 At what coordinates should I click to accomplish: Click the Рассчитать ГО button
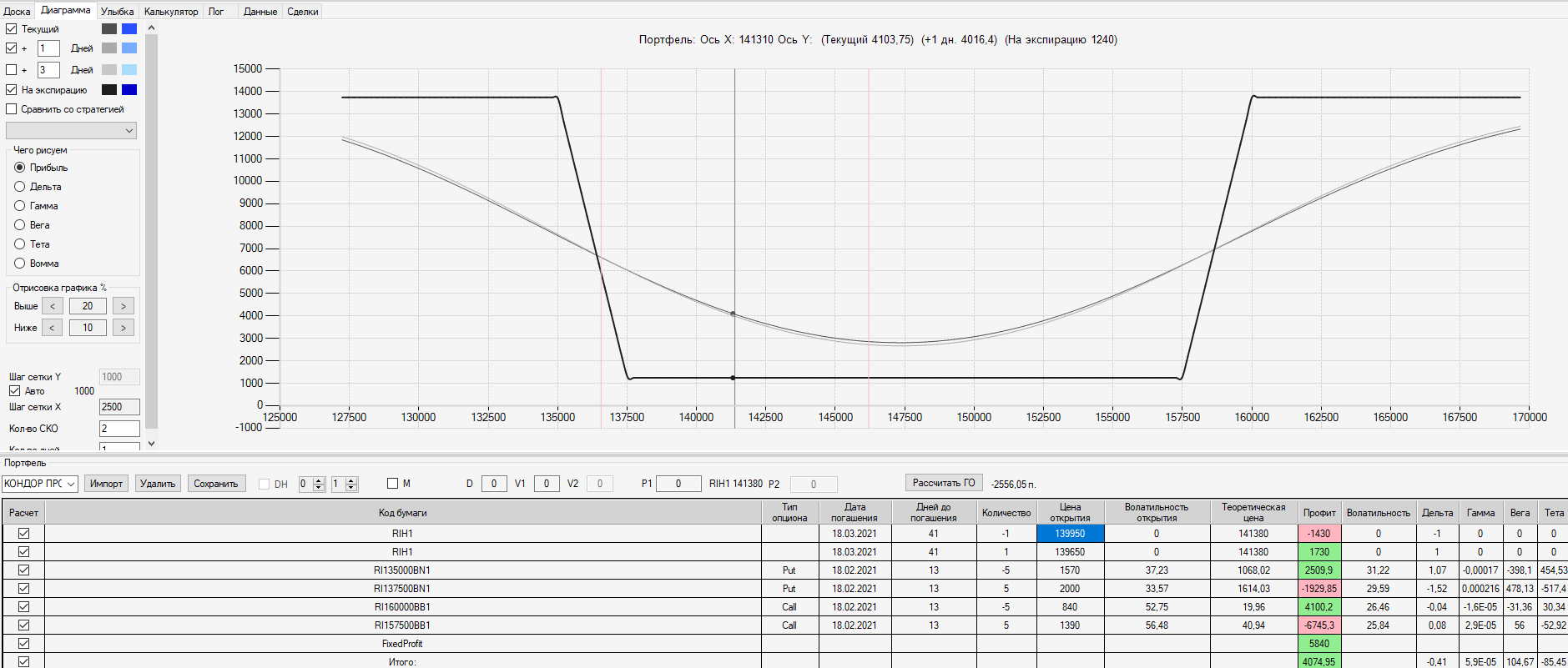click(944, 483)
